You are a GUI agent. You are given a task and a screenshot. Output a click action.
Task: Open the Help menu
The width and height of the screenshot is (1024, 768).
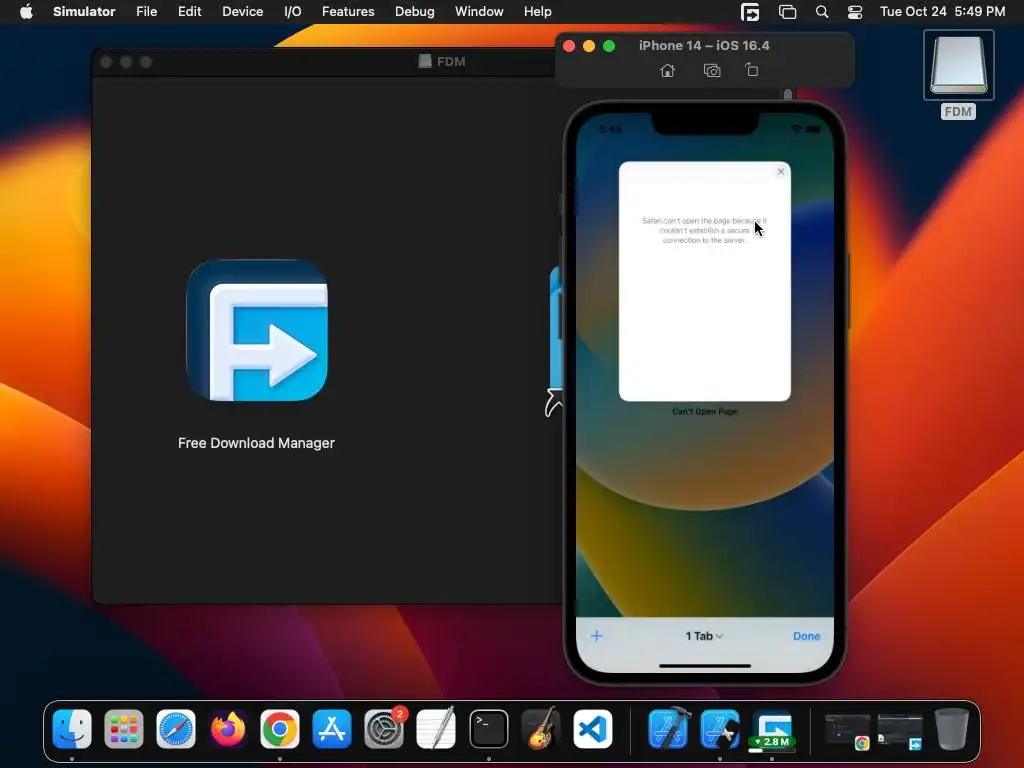pos(537,12)
